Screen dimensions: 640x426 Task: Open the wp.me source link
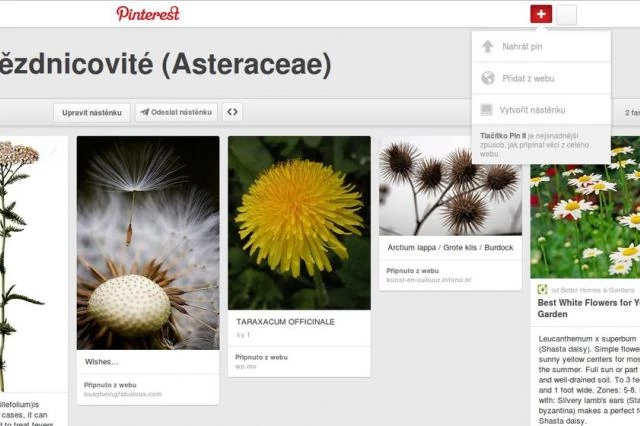246,366
